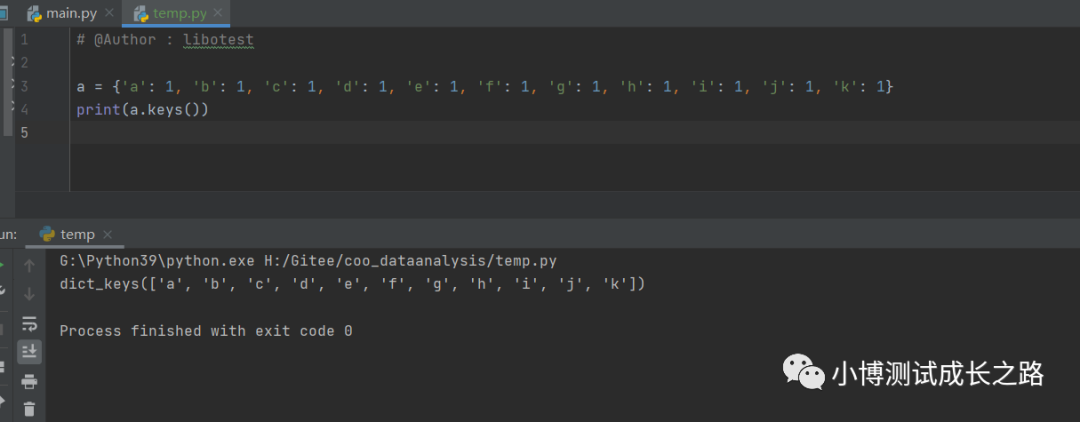Collapse the fold marker at line 3
Image resolution: width=1080 pixels, height=422 pixels.
point(12,84)
